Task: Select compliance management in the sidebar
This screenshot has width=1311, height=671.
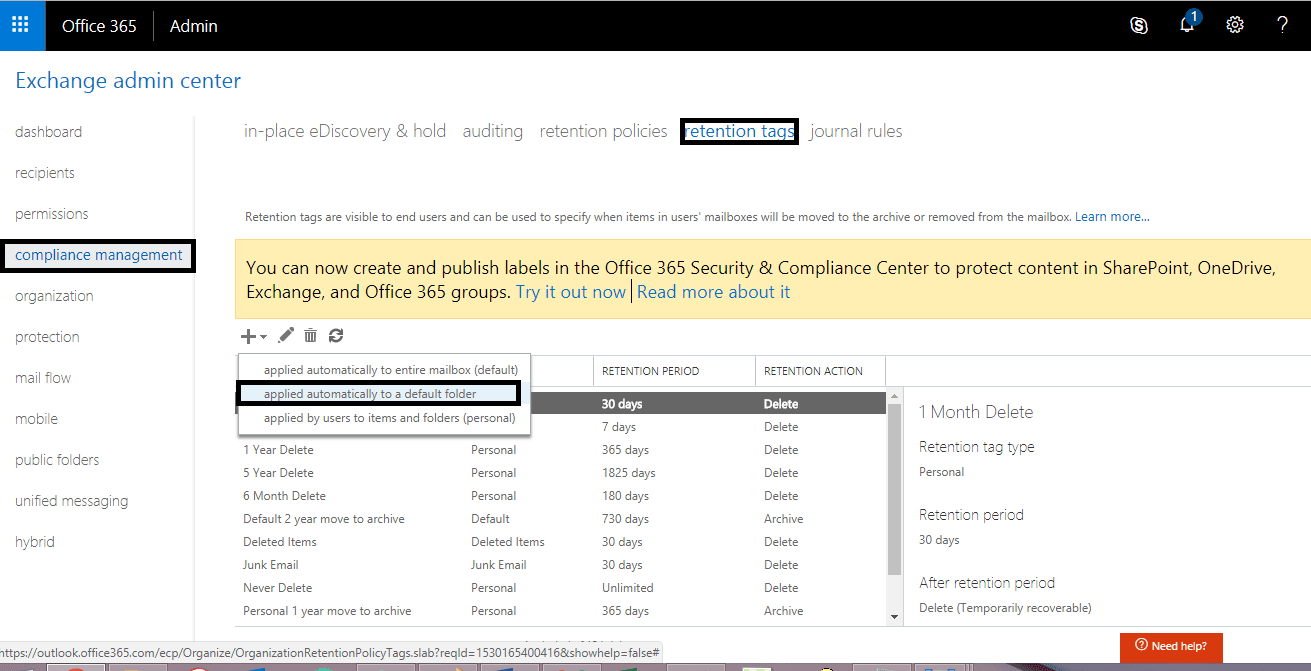Action: click(x=99, y=255)
